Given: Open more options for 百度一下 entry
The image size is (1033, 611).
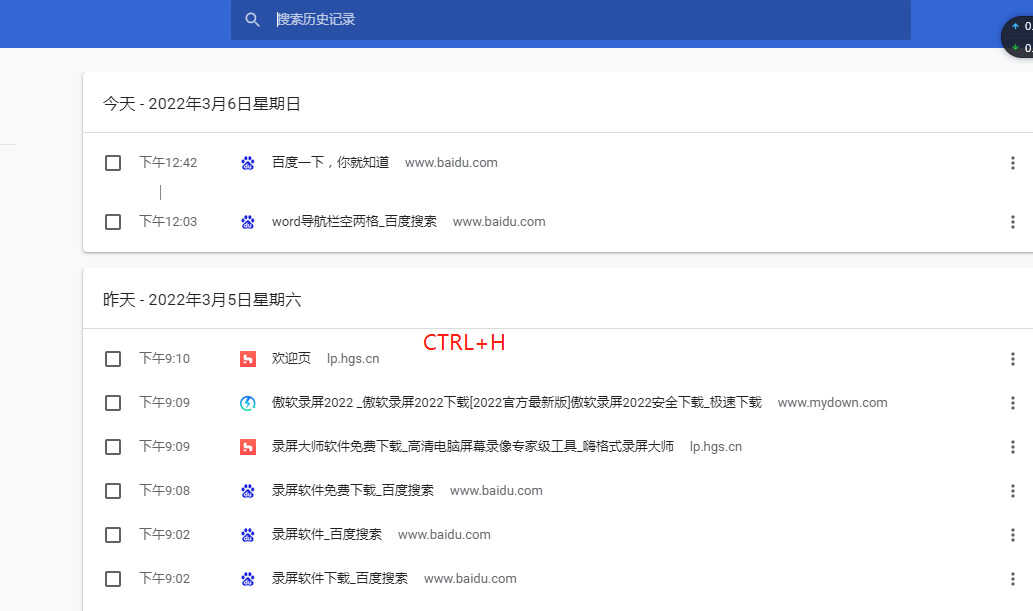Looking at the screenshot, I should 1013,163.
